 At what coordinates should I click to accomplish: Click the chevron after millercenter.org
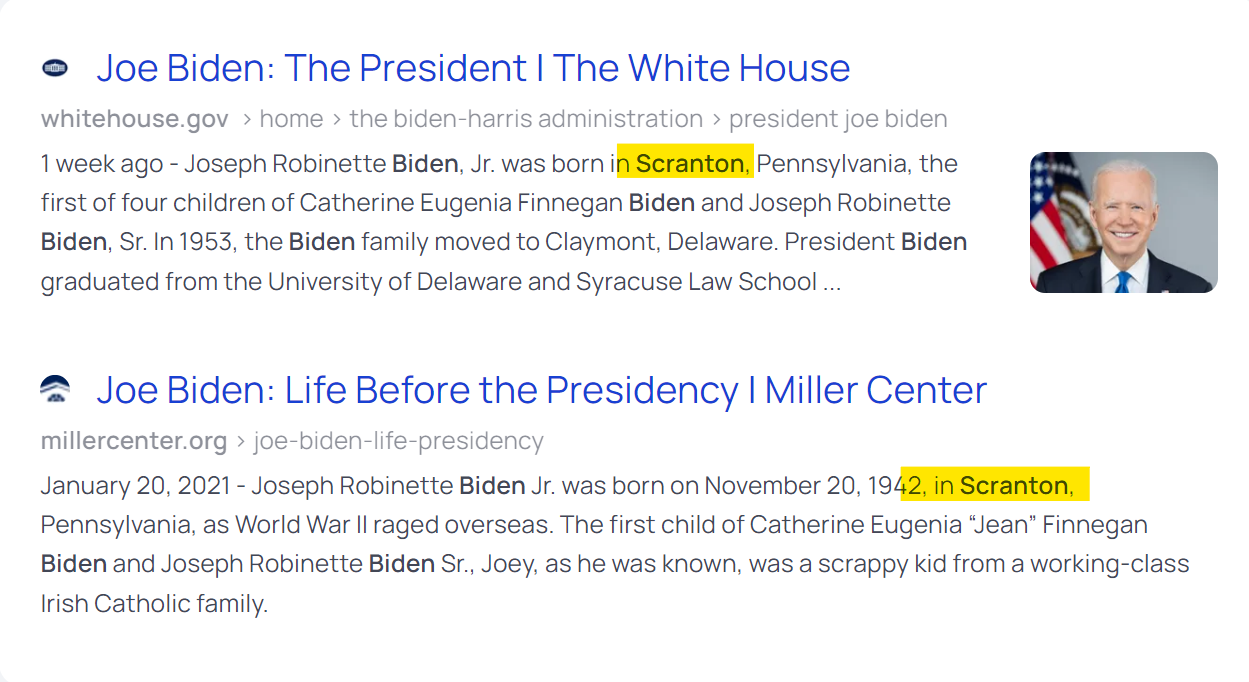(x=241, y=441)
